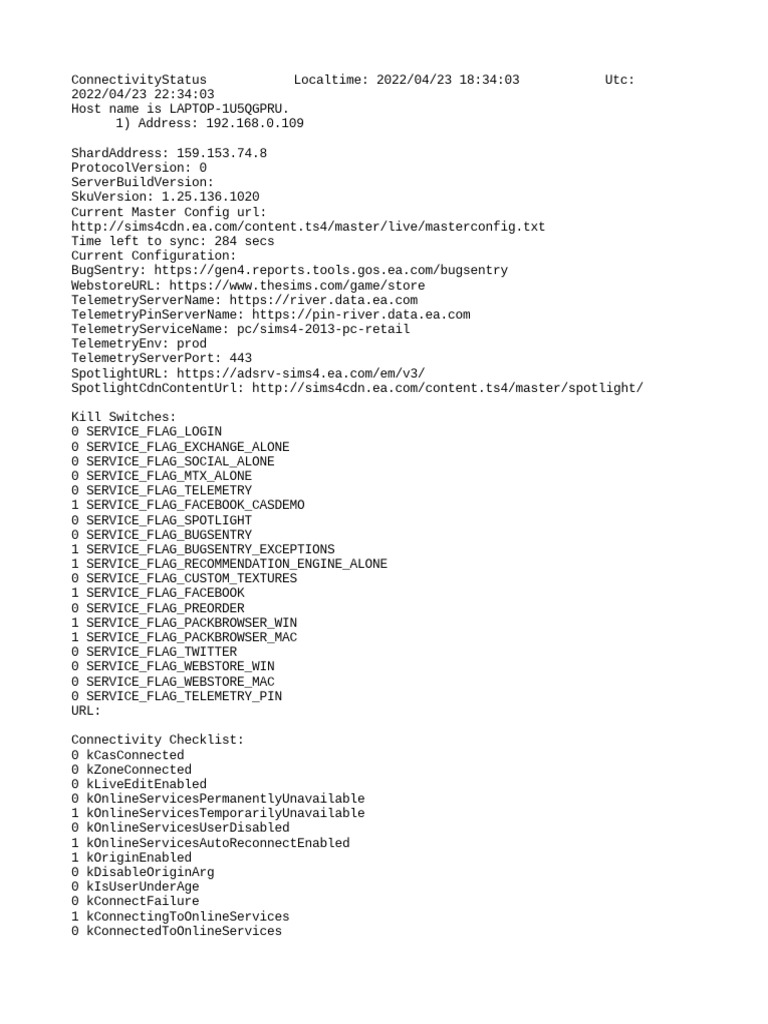Click the SpotlightURL adsrv-sims4 link

[x=301, y=373]
